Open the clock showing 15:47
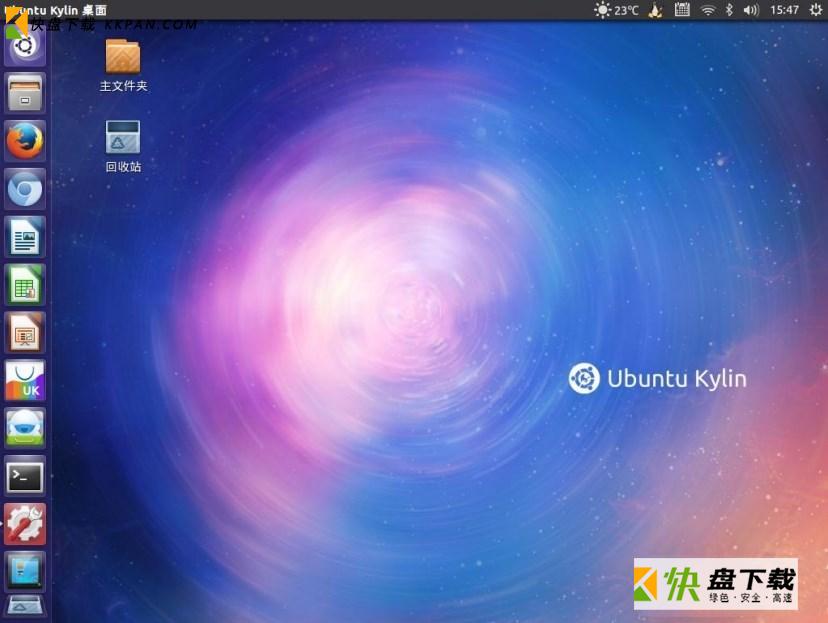828x623 pixels. [784, 10]
